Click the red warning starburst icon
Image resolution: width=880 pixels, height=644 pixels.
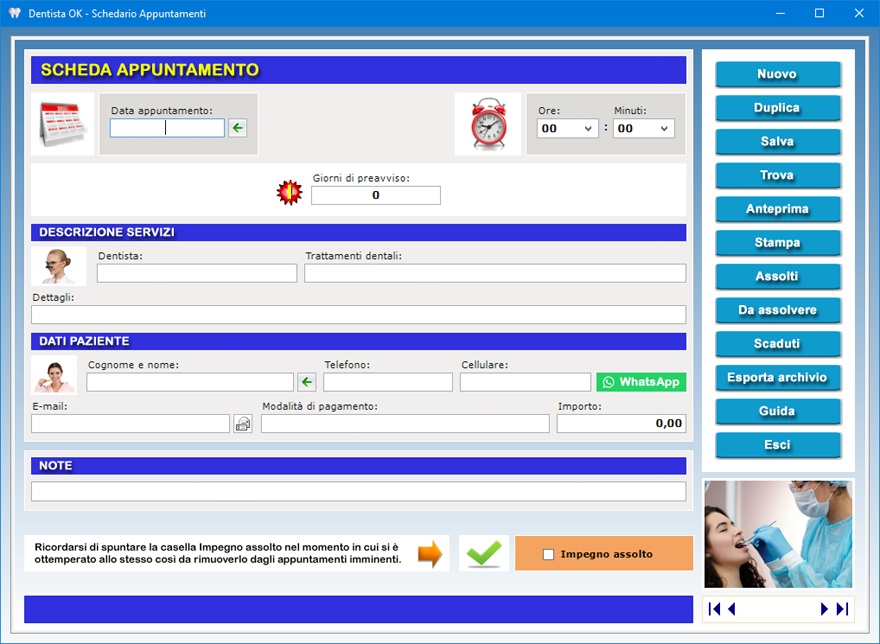(290, 193)
